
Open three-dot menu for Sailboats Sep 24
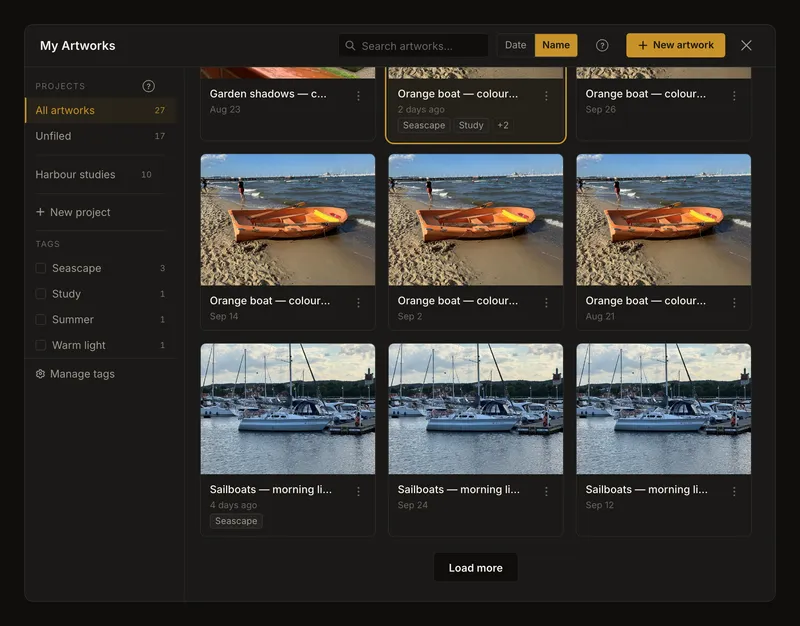[546, 491]
